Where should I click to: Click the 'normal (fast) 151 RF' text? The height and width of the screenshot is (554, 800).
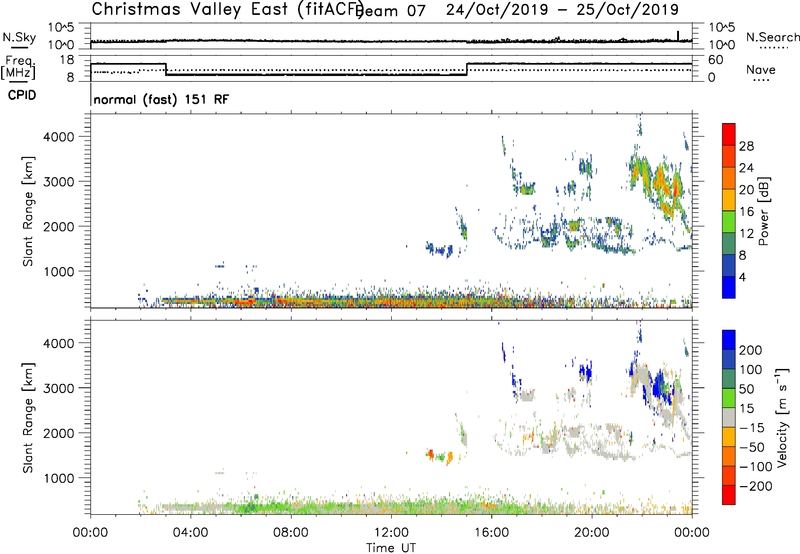tap(161, 99)
